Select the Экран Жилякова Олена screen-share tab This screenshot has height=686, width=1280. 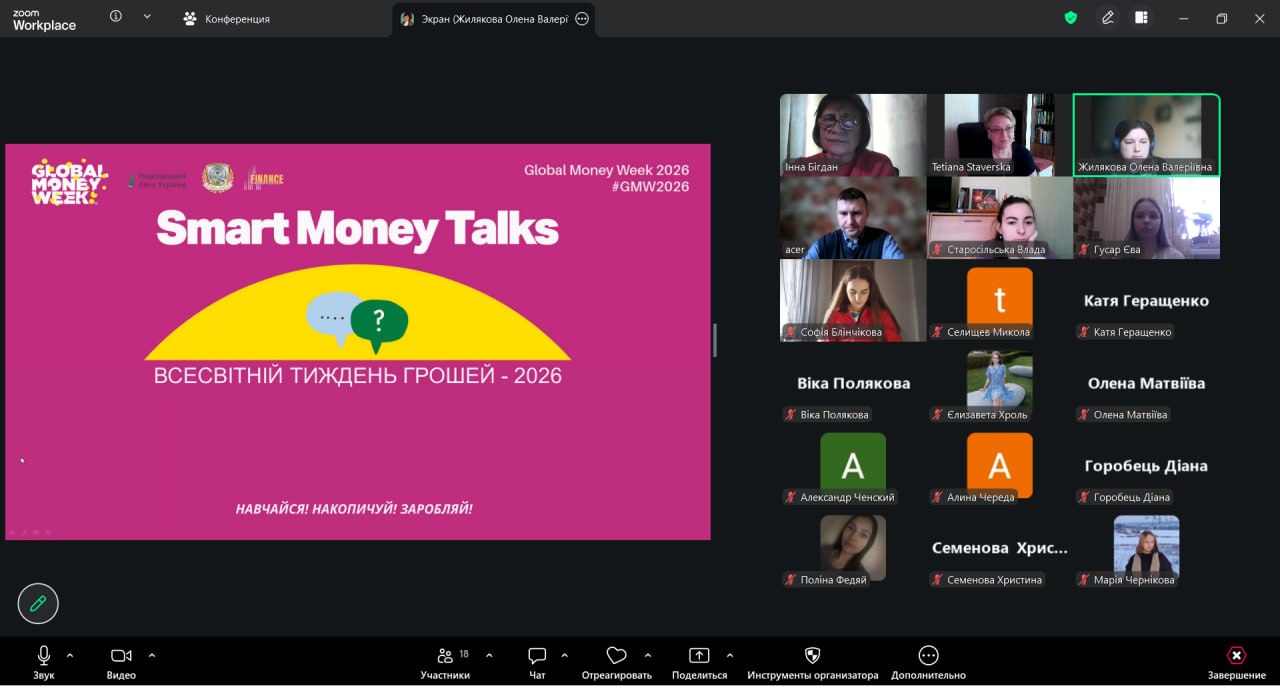[x=484, y=19]
